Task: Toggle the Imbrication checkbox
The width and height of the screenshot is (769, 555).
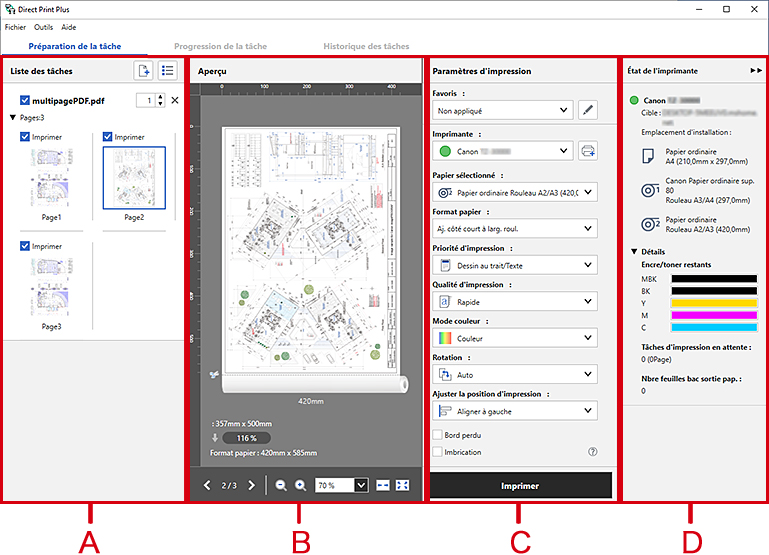Action: coord(437,452)
